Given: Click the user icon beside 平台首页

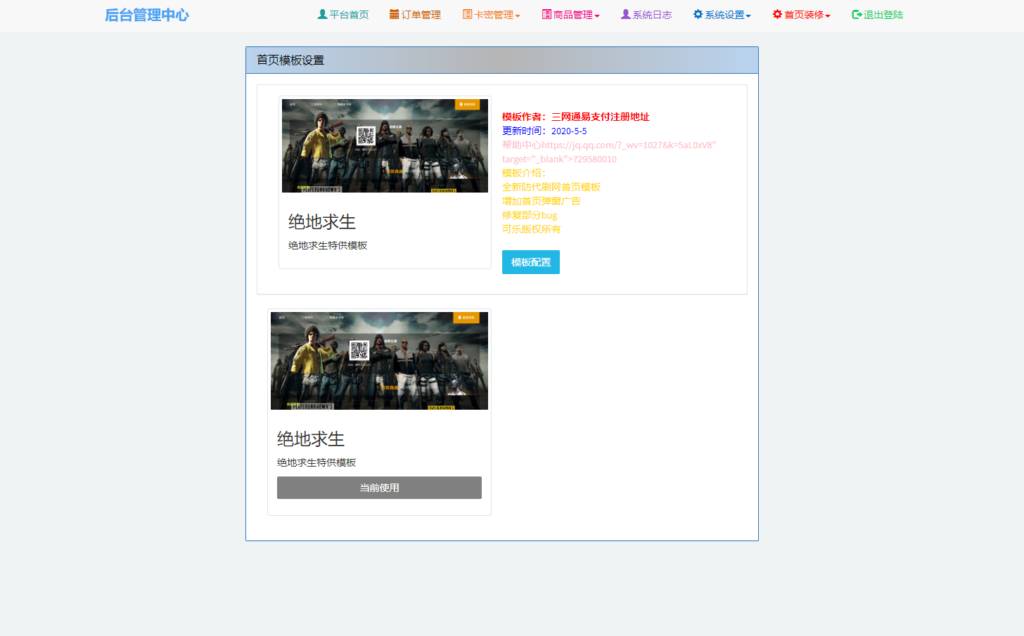Looking at the screenshot, I should [x=322, y=14].
